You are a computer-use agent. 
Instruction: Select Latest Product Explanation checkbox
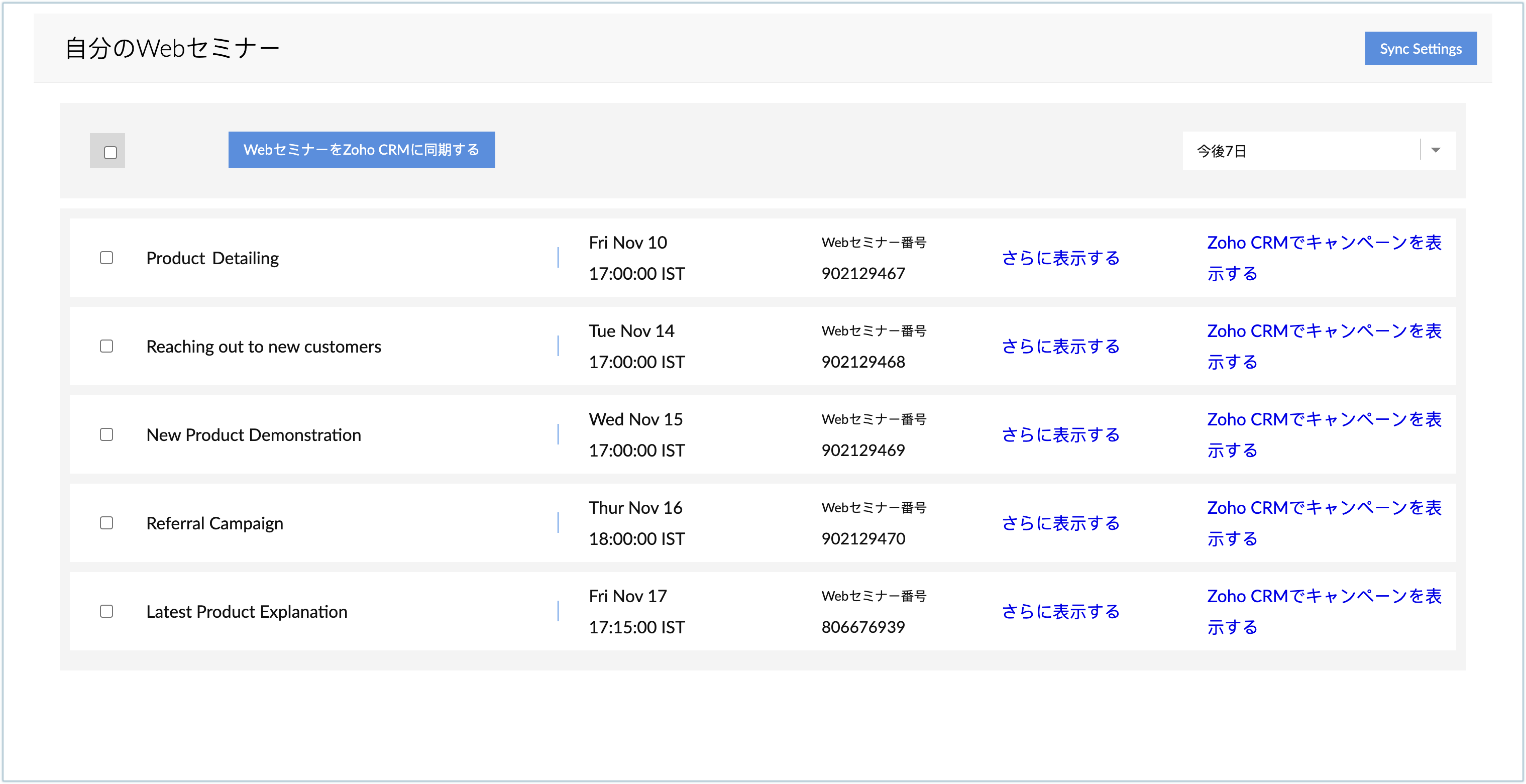tap(106, 611)
